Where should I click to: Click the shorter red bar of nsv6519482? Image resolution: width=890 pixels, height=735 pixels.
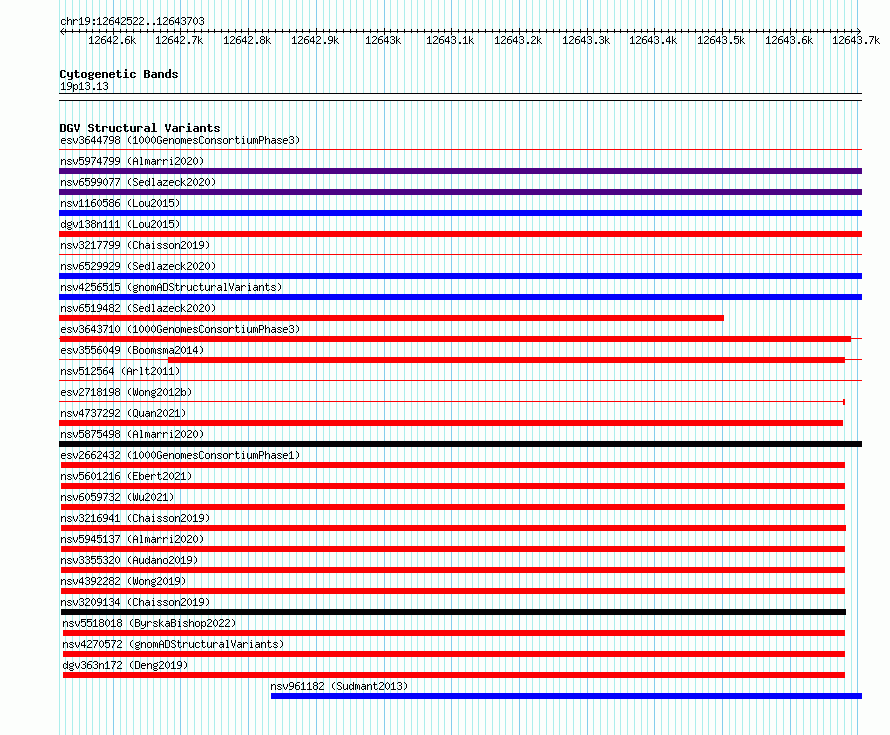pyautogui.click(x=392, y=318)
